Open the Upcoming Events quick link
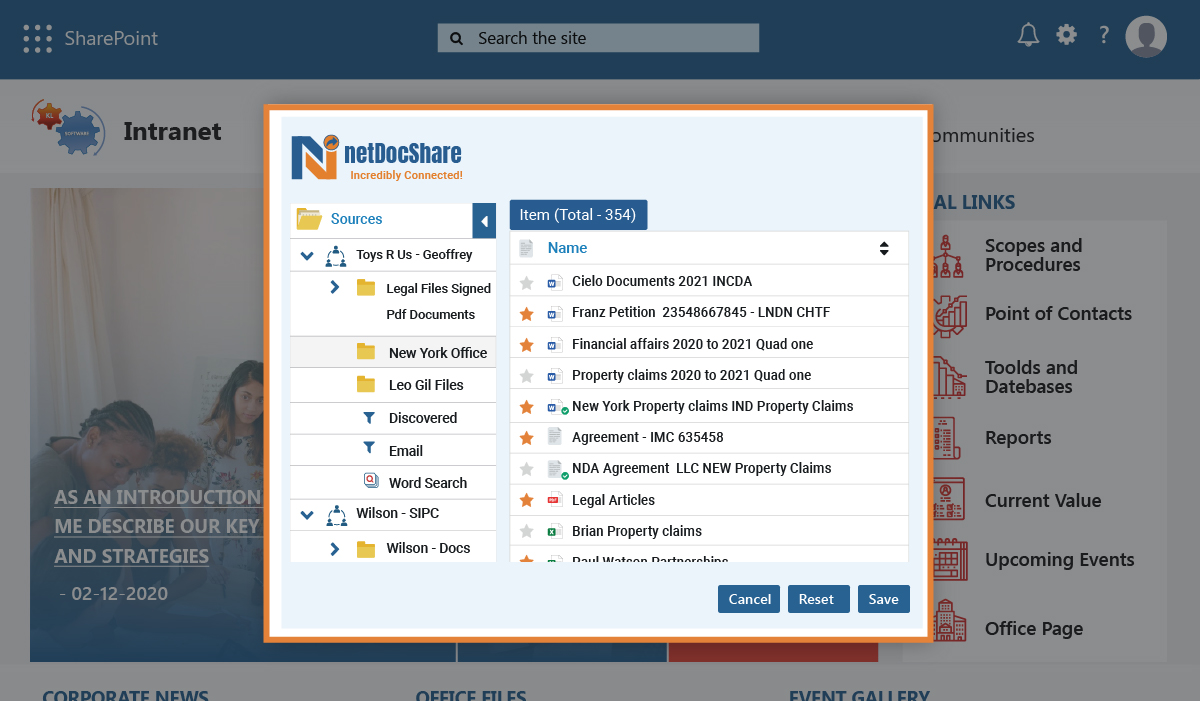 coord(1059,560)
